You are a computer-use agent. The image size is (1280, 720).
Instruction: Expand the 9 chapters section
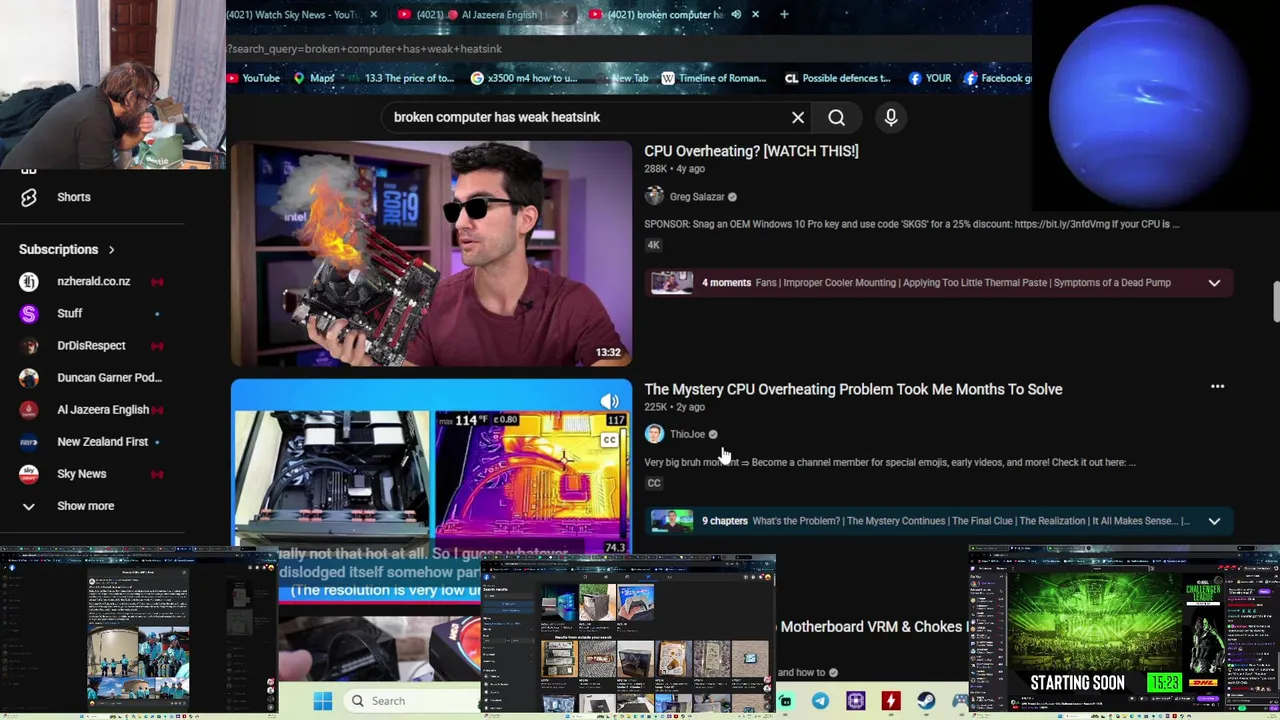[x=1214, y=521]
